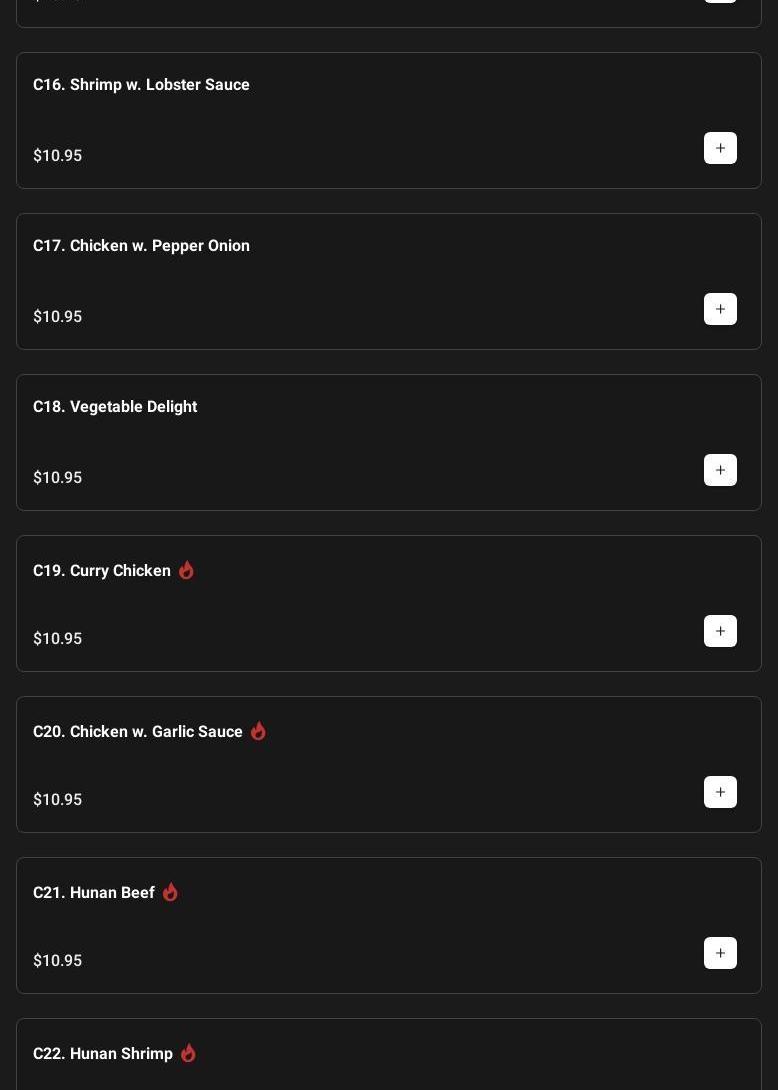Click spicy flame icon next to Curry Chicken
Screen dimensions: 778x1090
(x=186, y=570)
